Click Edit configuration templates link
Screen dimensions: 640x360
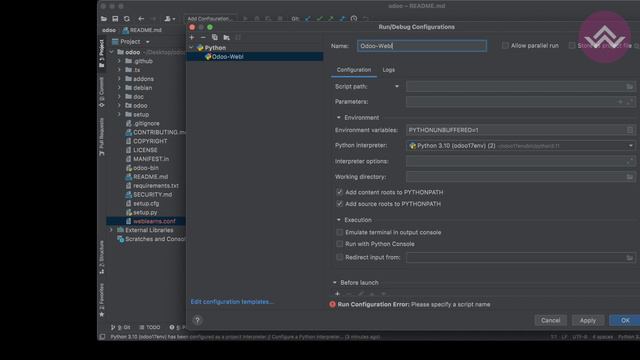point(232,302)
